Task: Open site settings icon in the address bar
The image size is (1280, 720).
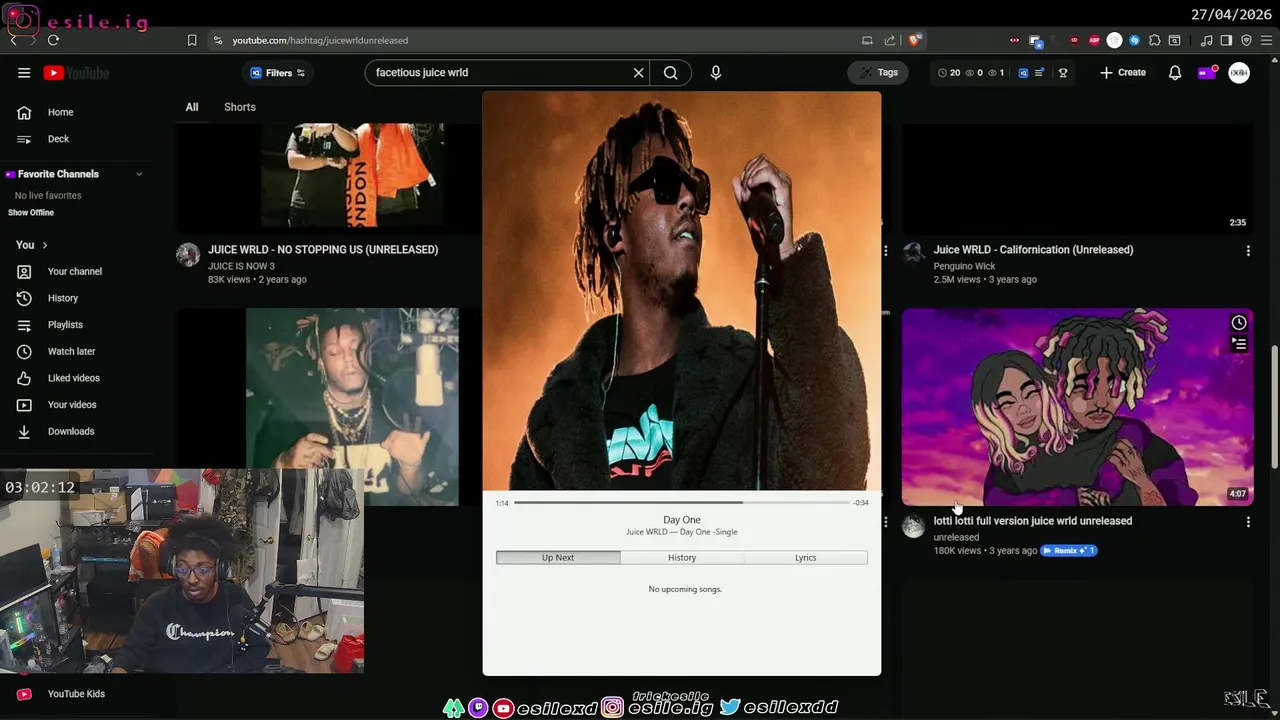Action: [217, 40]
